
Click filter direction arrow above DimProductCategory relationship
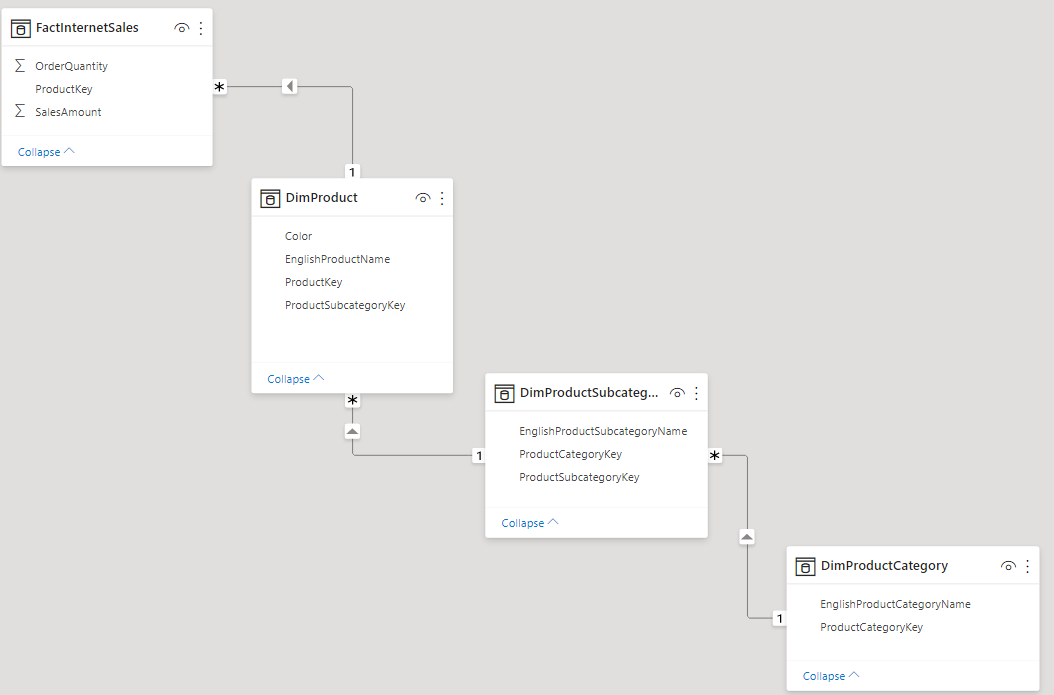click(747, 536)
